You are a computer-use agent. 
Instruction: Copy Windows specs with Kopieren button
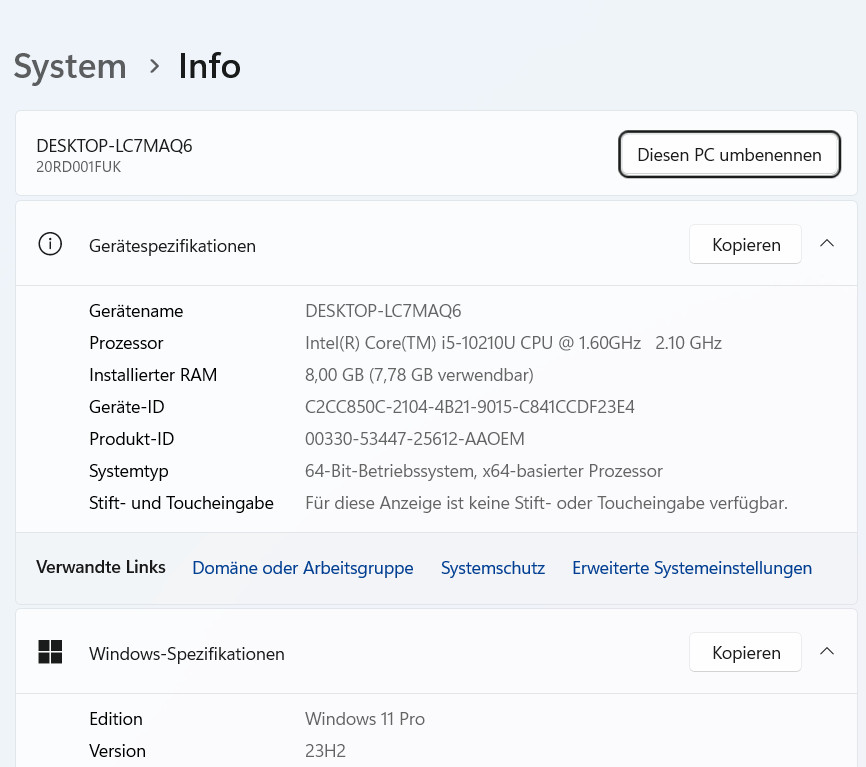[x=745, y=652]
